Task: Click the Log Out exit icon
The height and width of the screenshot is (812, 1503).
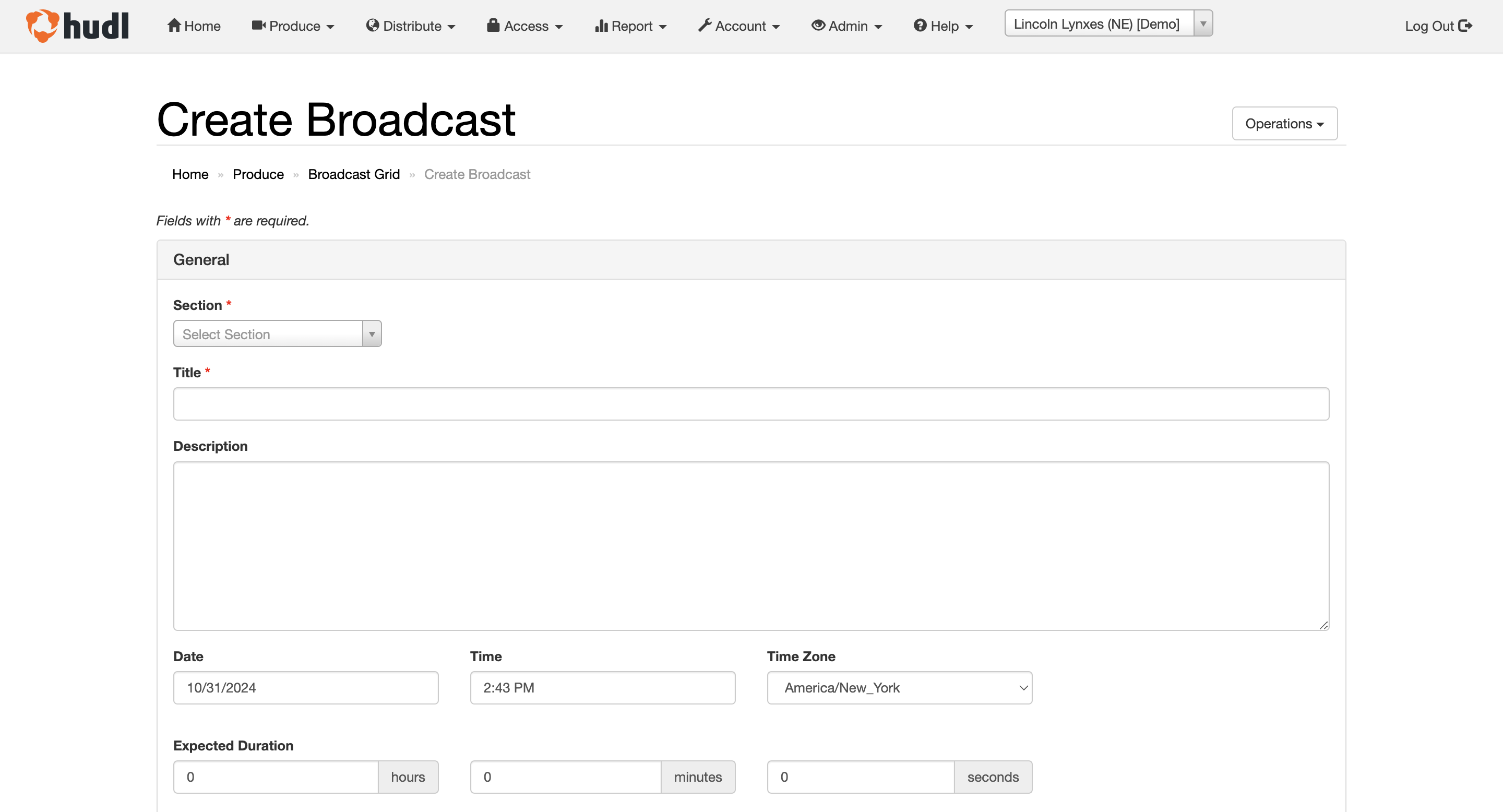Action: [1467, 26]
